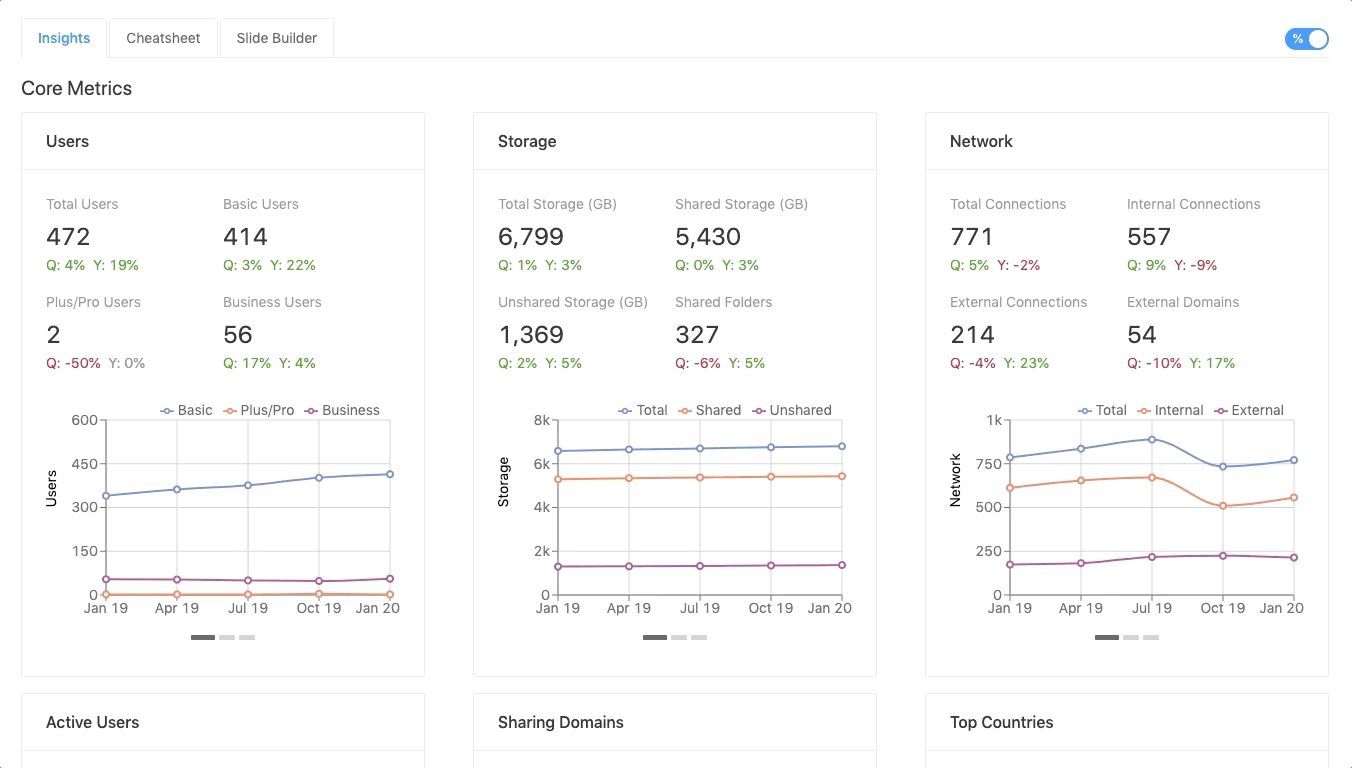Select second carousel dot under Users chart
1352x768 pixels.
tap(227, 637)
